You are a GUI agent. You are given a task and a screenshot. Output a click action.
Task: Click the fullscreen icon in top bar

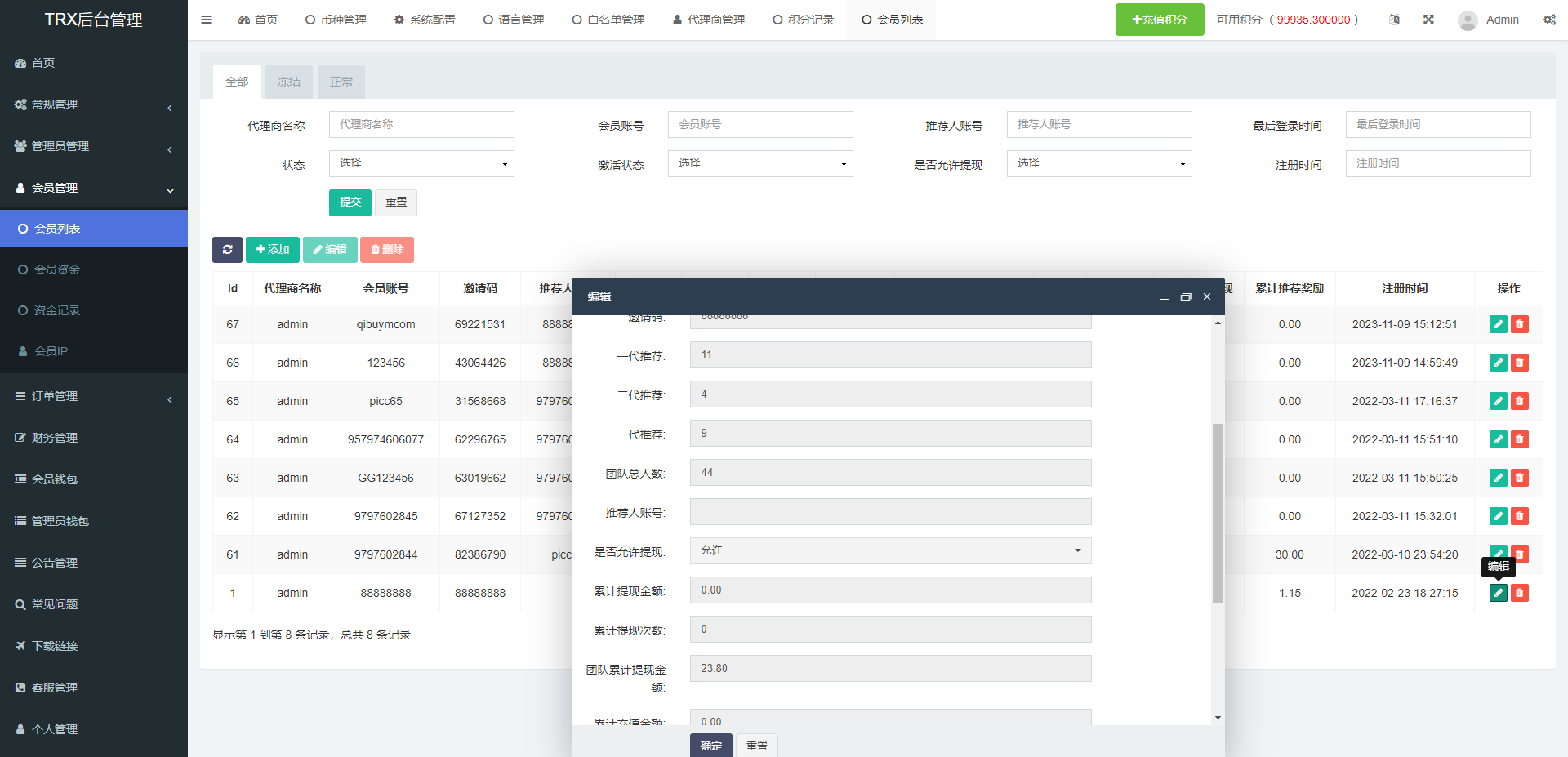1428,20
